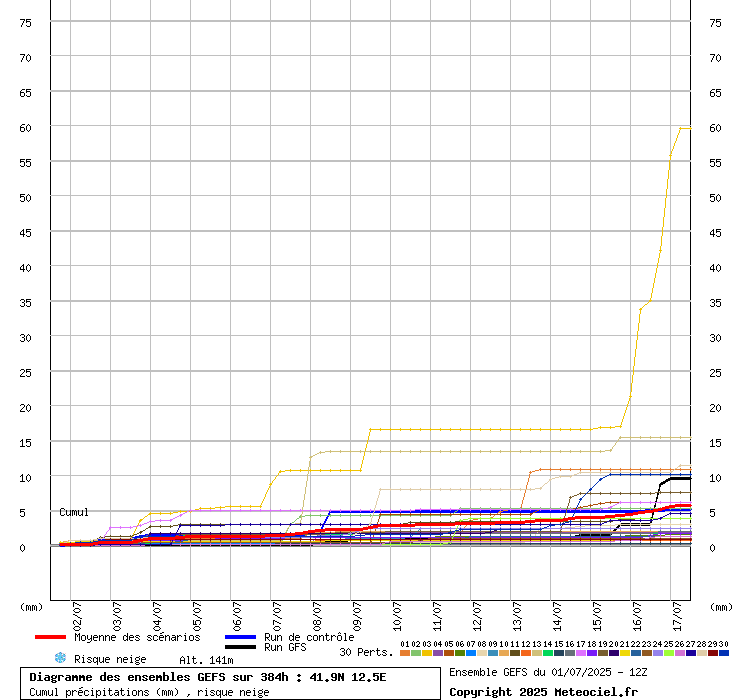Image resolution: width=740 pixels, height=700 pixels.
Task: Click the 'Diagramme des ensembles GEFS' title
Action: tap(127, 677)
